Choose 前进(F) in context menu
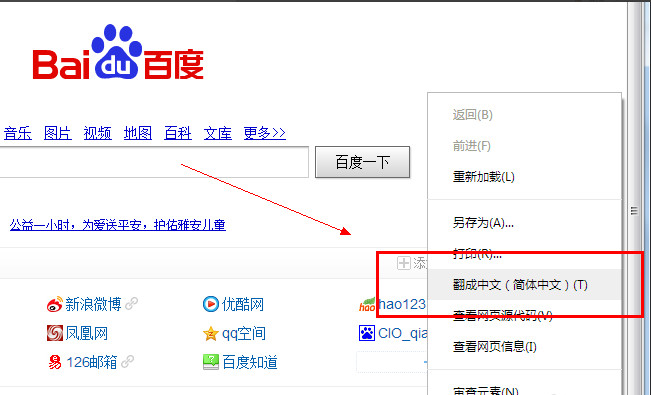The height and width of the screenshot is (395, 651). (x=524, y=146)
